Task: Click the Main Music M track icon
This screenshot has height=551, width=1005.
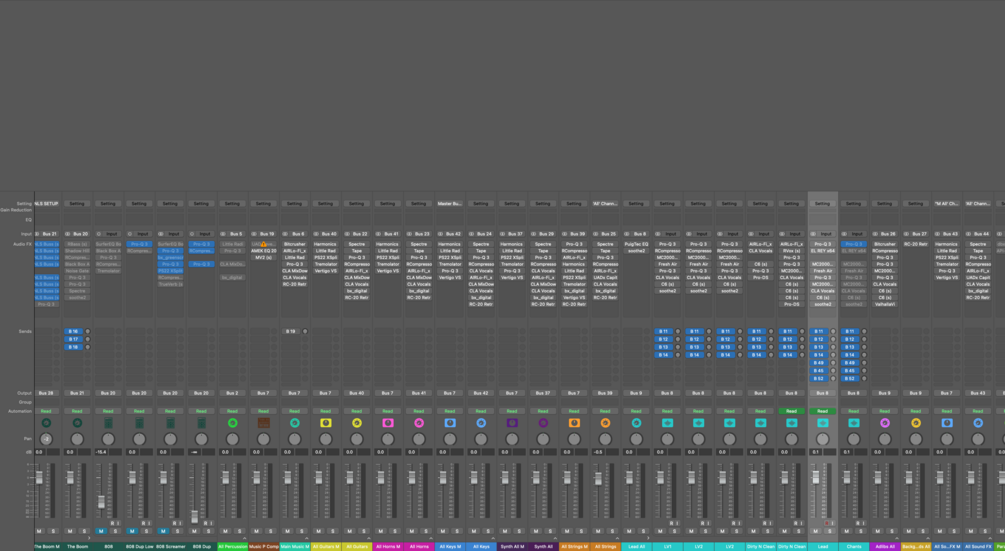Action: tap(294, 423)
